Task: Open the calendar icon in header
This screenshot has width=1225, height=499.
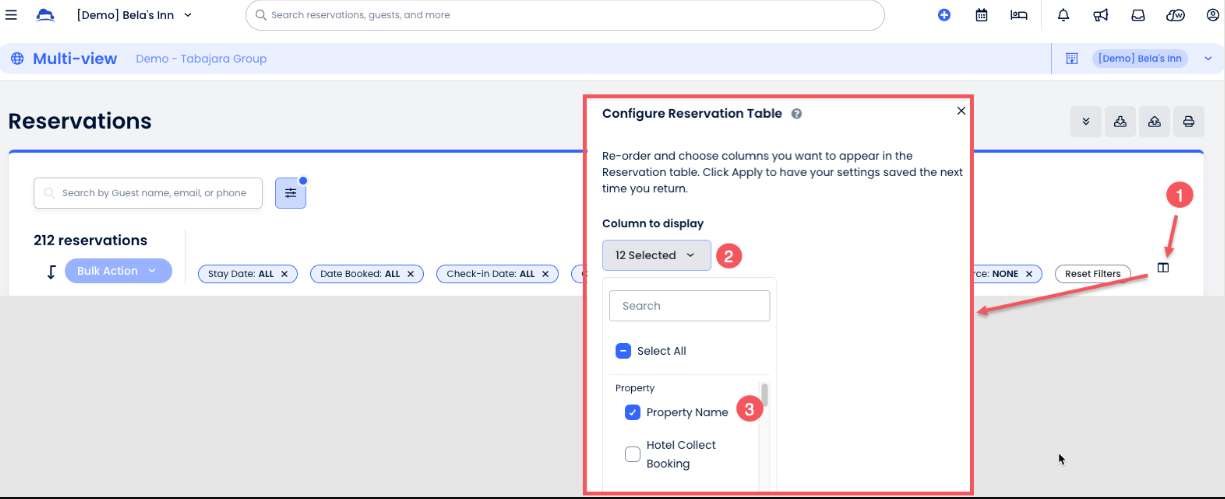Action: coord(981,15)
